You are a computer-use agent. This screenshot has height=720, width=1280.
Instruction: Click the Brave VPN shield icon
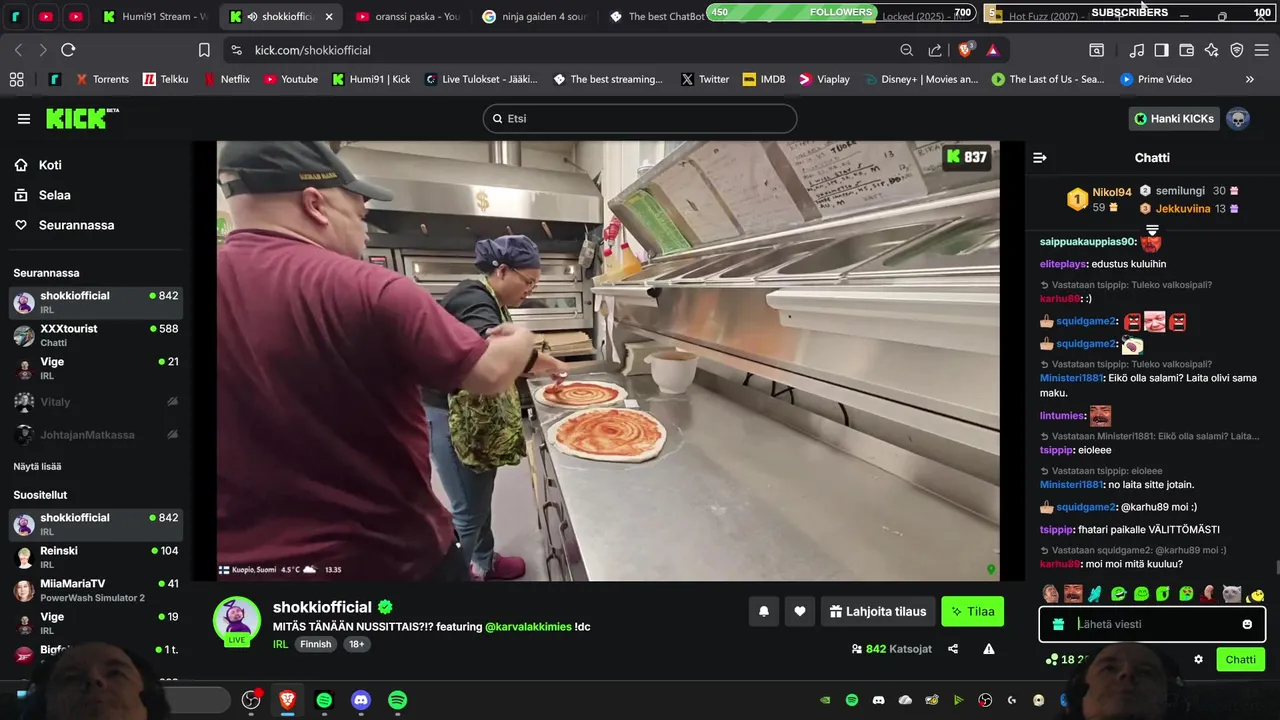1237,50
